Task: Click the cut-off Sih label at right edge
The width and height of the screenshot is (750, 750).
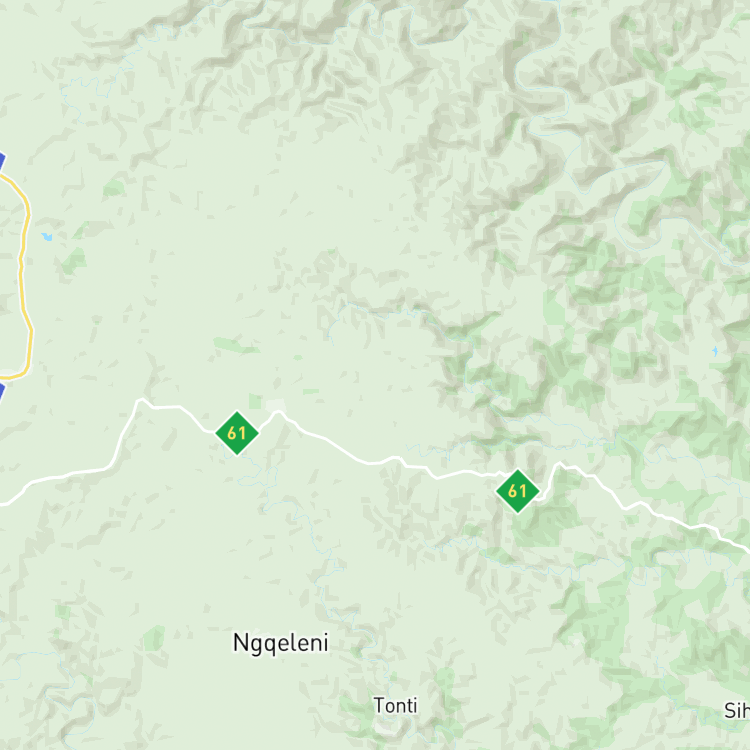Action: click(737, 711)
